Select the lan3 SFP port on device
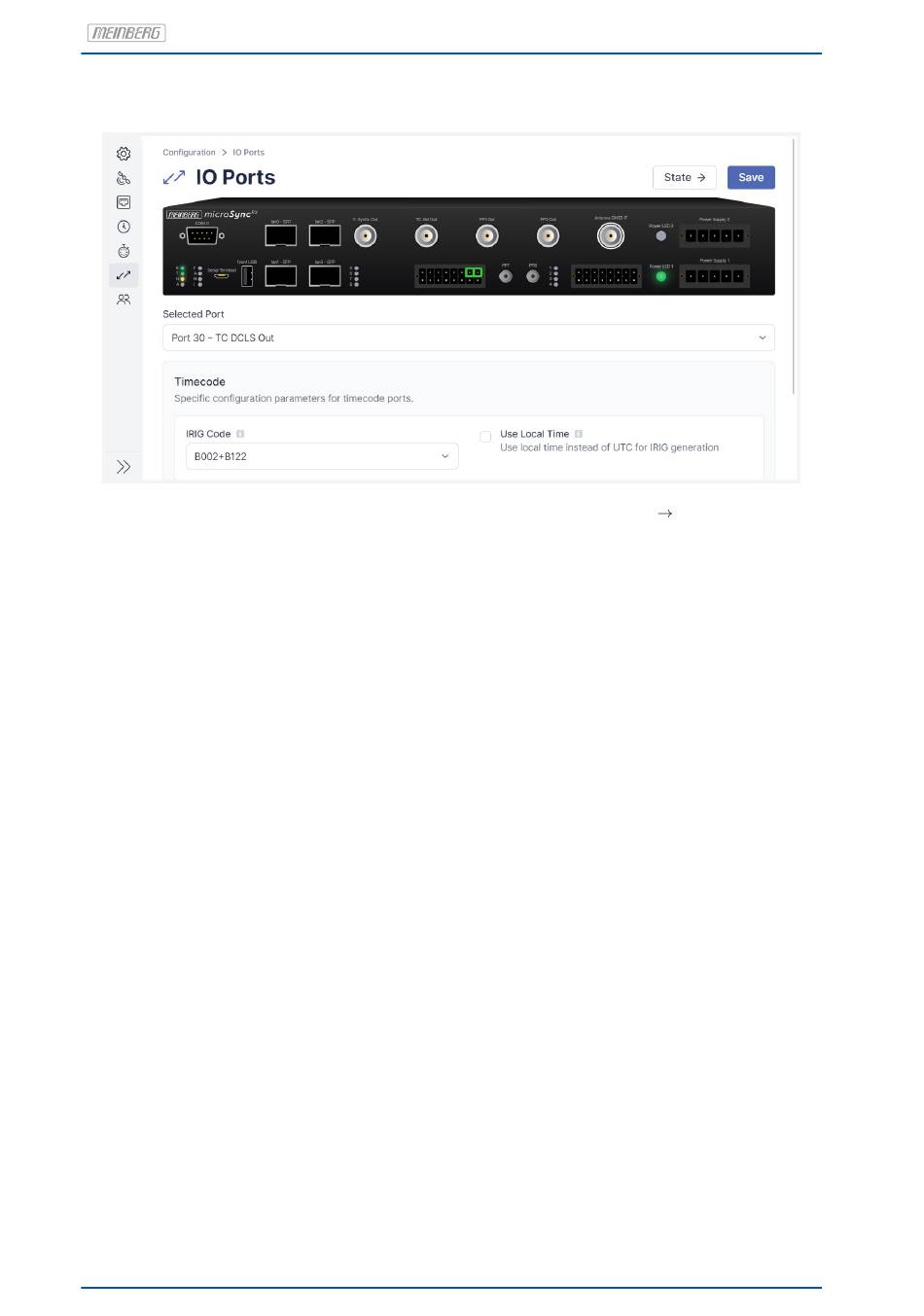Screen dimensions: 924x1316 tap(325, 276)
